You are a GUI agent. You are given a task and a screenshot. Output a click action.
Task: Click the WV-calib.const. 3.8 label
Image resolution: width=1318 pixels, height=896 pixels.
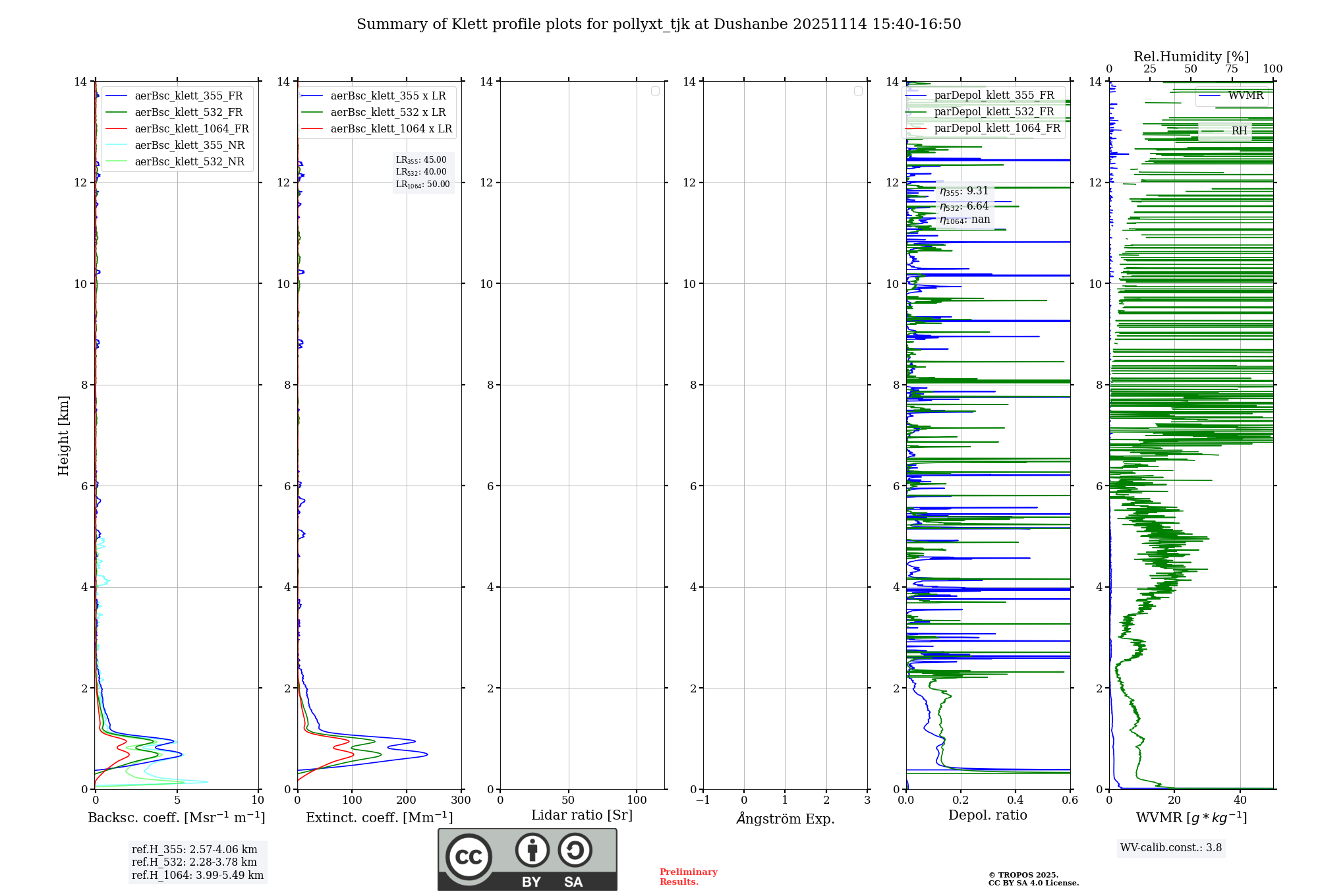click(1170, 848)
